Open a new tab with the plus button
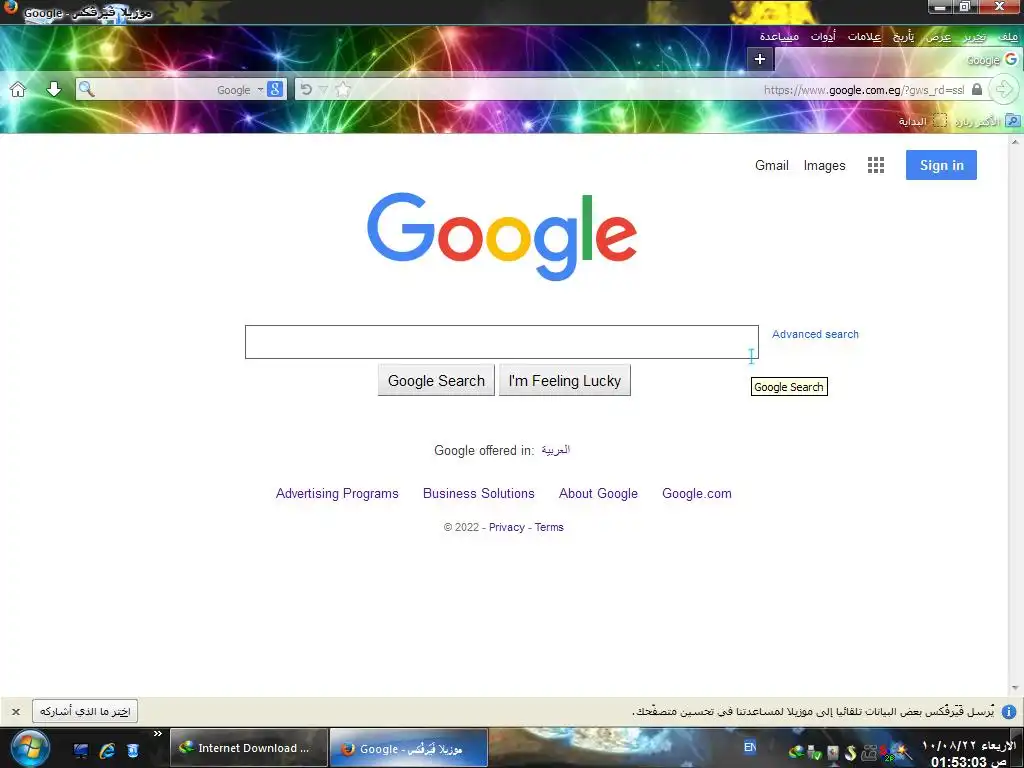 (x=760, y=59)
